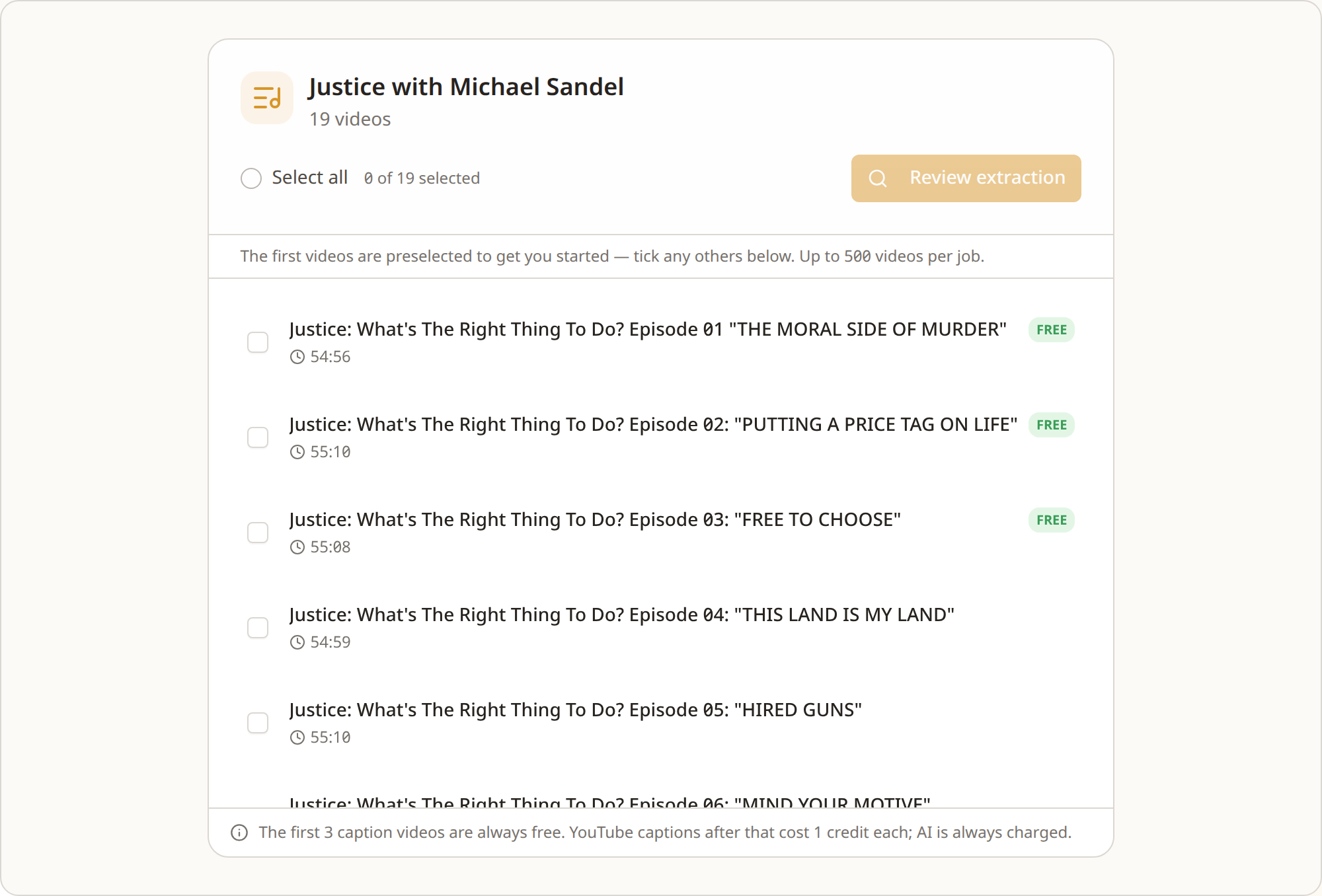Click the FREE badge on Episode 02
The image size is (1322, 896).
click(x=1052, y=425)
